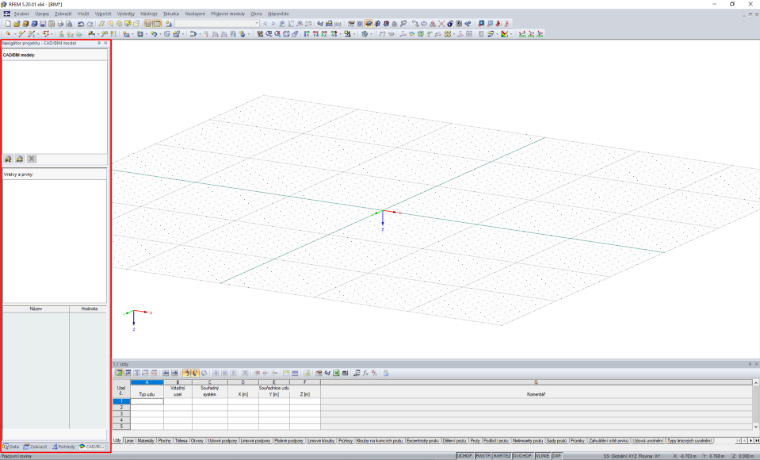Open the Okno menu

[x=256, y=14]
